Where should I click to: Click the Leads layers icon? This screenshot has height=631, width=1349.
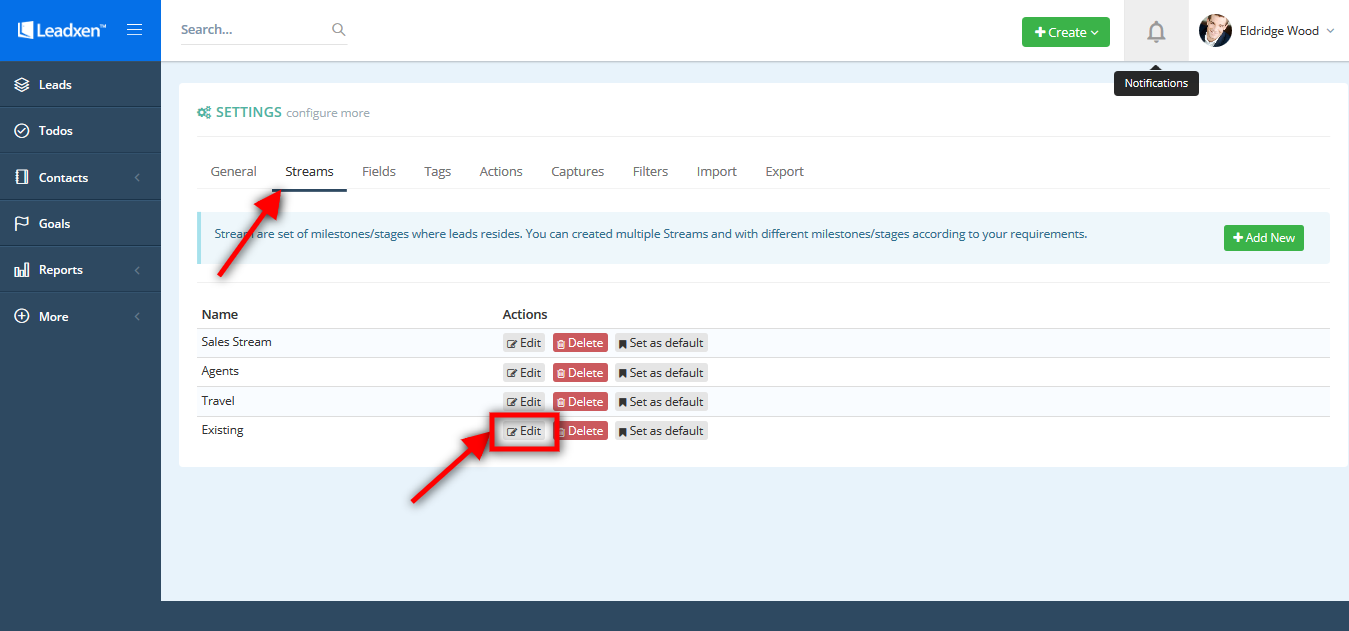click(x=22, y=85)
